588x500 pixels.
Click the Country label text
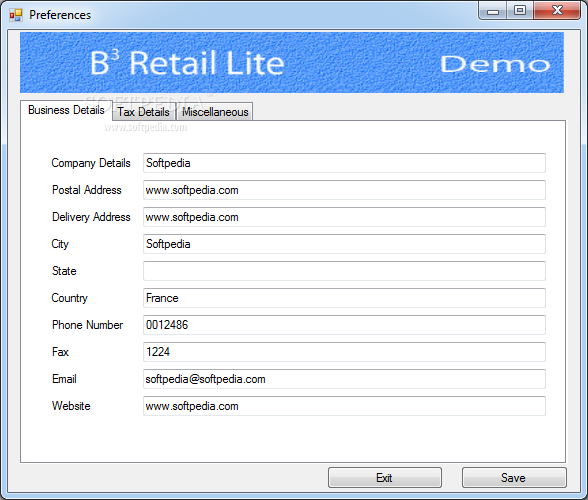pos(69,298)
